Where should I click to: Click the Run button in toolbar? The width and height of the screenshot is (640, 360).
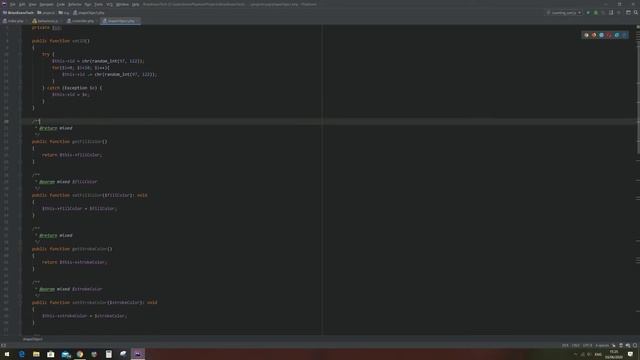[x=588, y=13]
